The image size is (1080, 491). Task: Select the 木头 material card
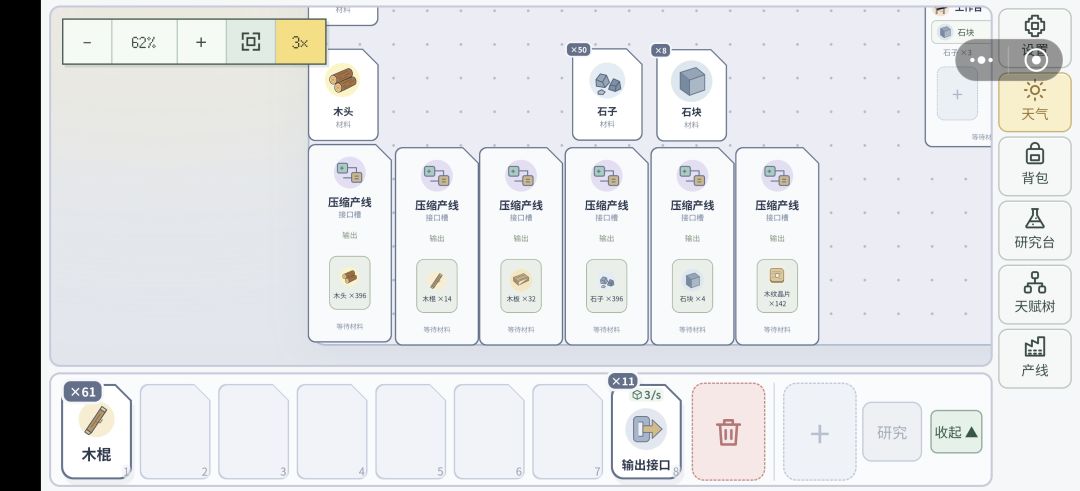pos(343,94)
